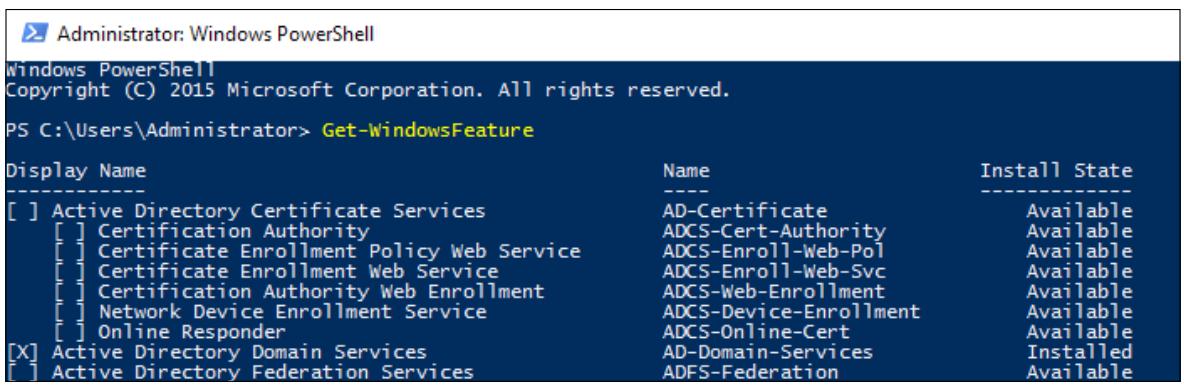Click the PS C:\Users\Administrator prompt
The width and height of the screenshot is (1184, 388).
pyautogui.click(x=158, y=131)
